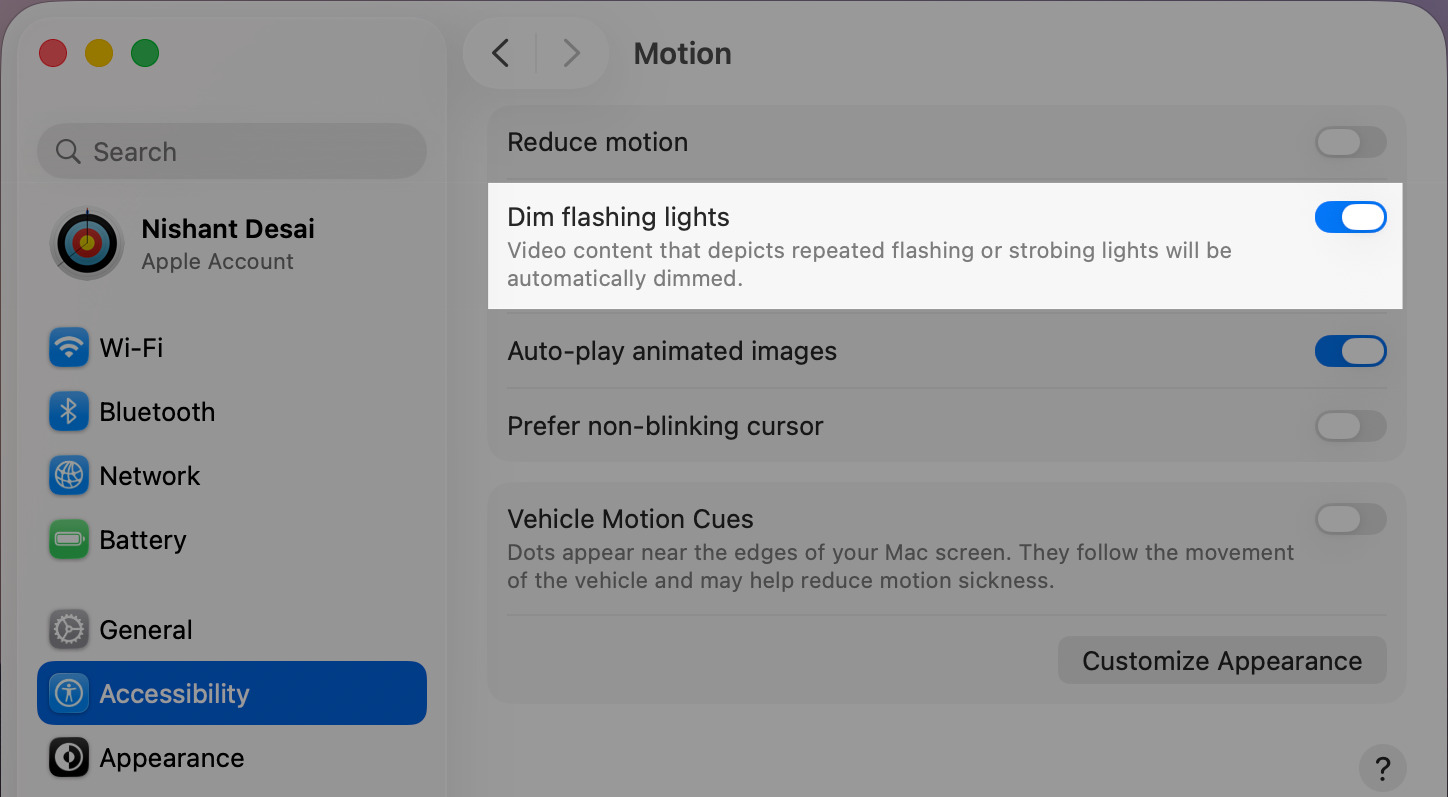Click the Accessibility figure icon
The width and height of the screenshot is (1448, 797).
coord(68,693)
